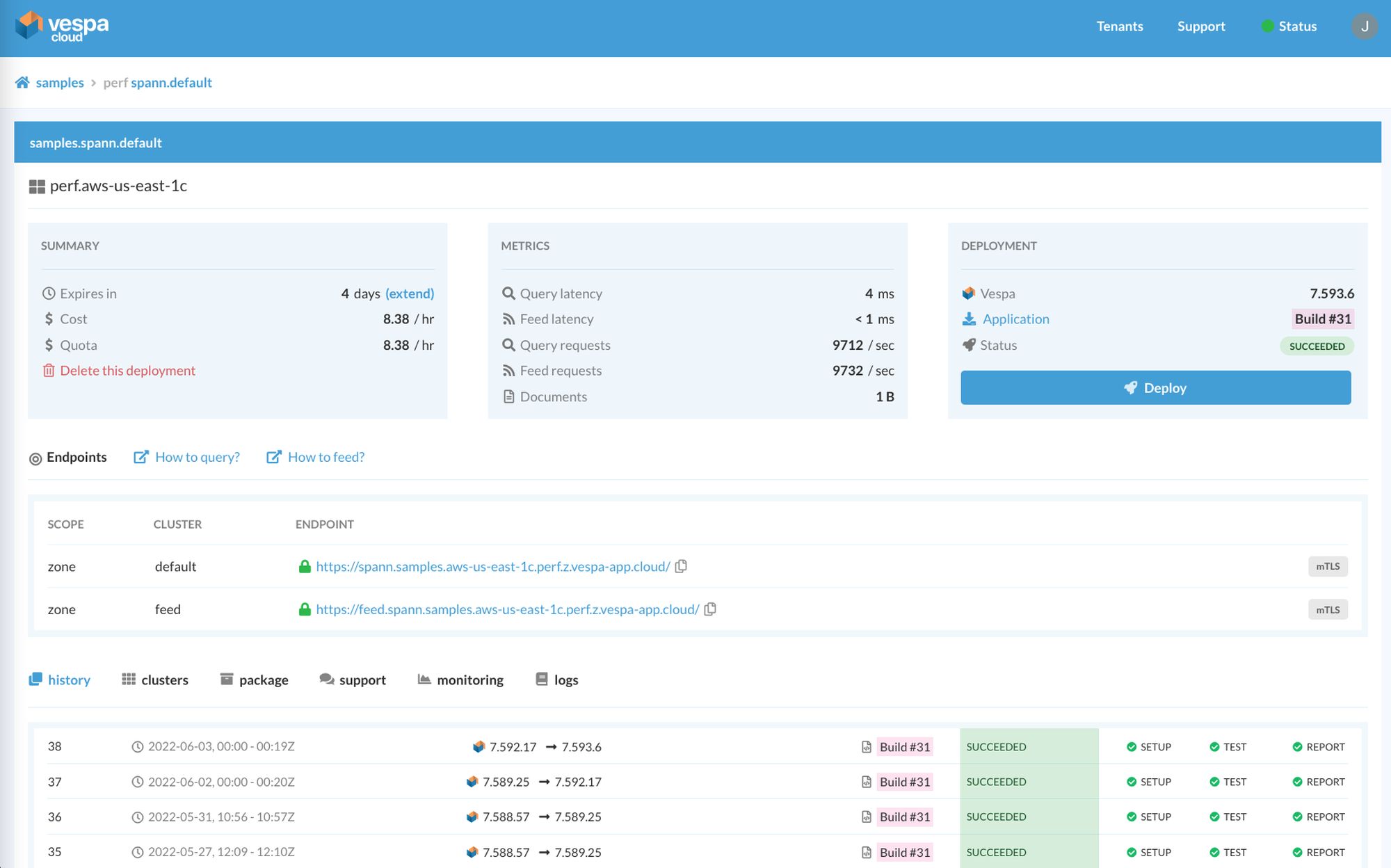The width and height of the screenshot is (1391, 868).
Task: Click the trash icon for delete deployment
Action: point(49,371)
